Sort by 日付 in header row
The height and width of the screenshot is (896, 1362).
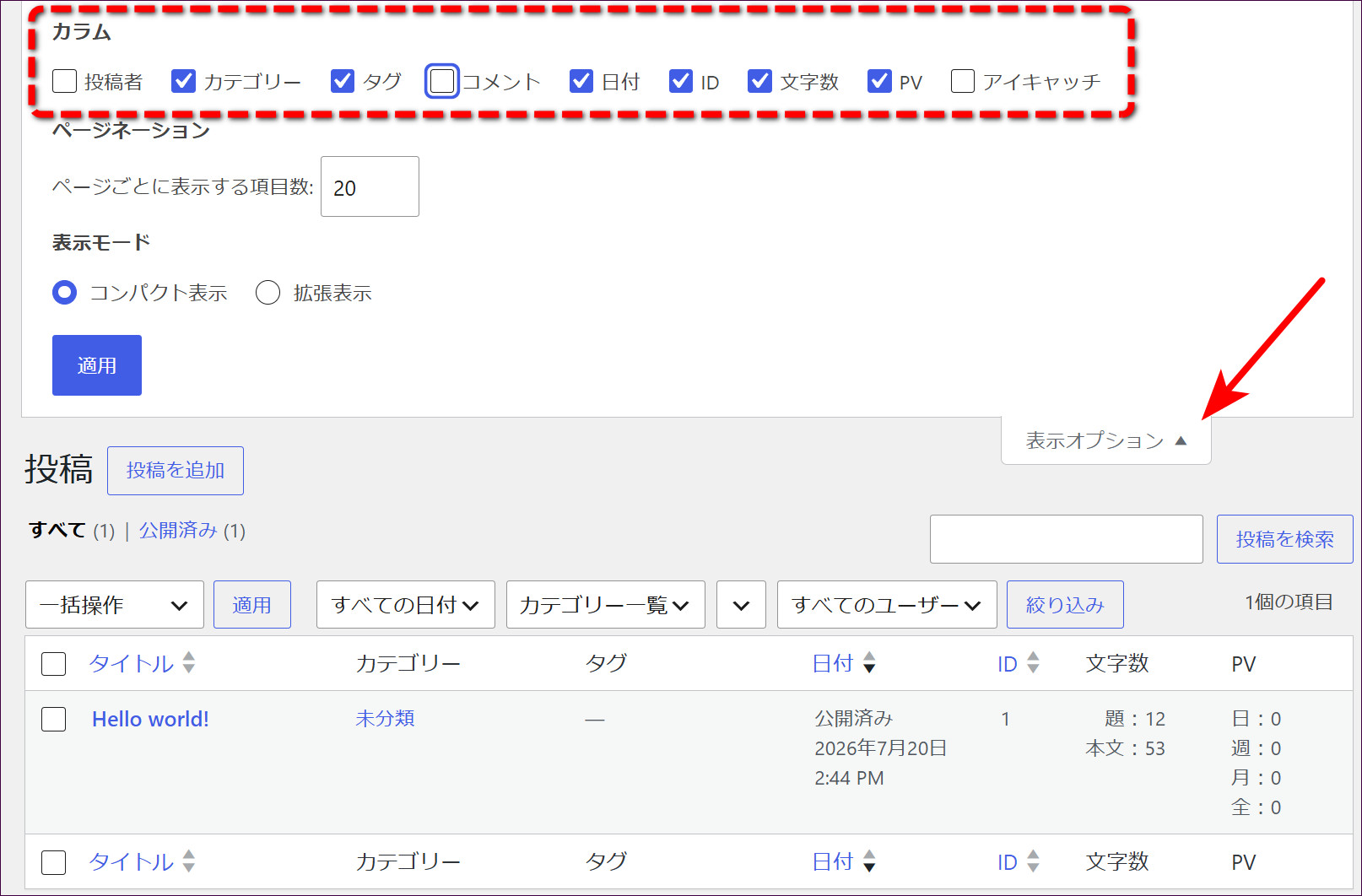(833, 664)
